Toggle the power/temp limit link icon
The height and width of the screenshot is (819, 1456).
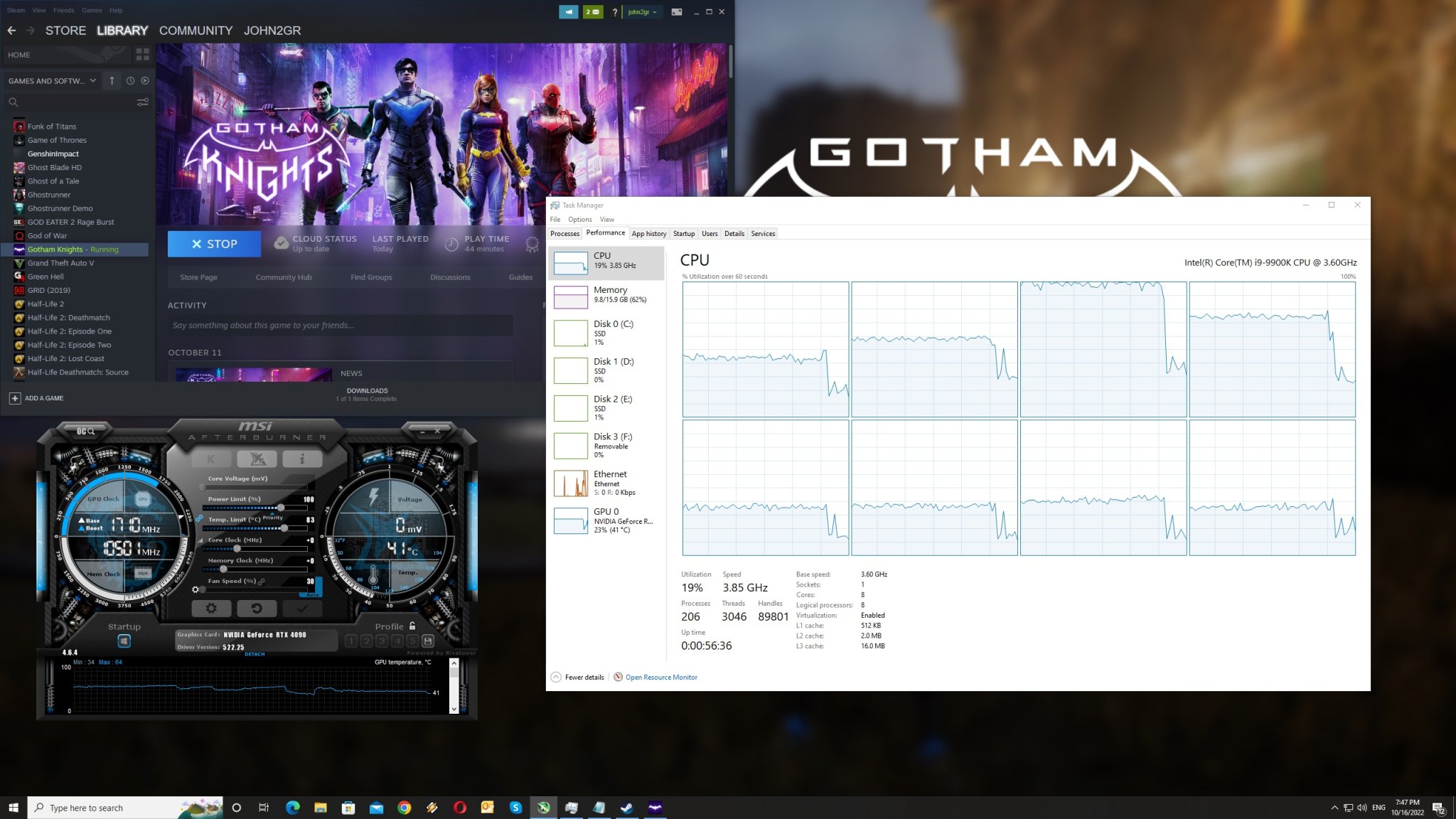pyautogui.click(x=200, y=519)
